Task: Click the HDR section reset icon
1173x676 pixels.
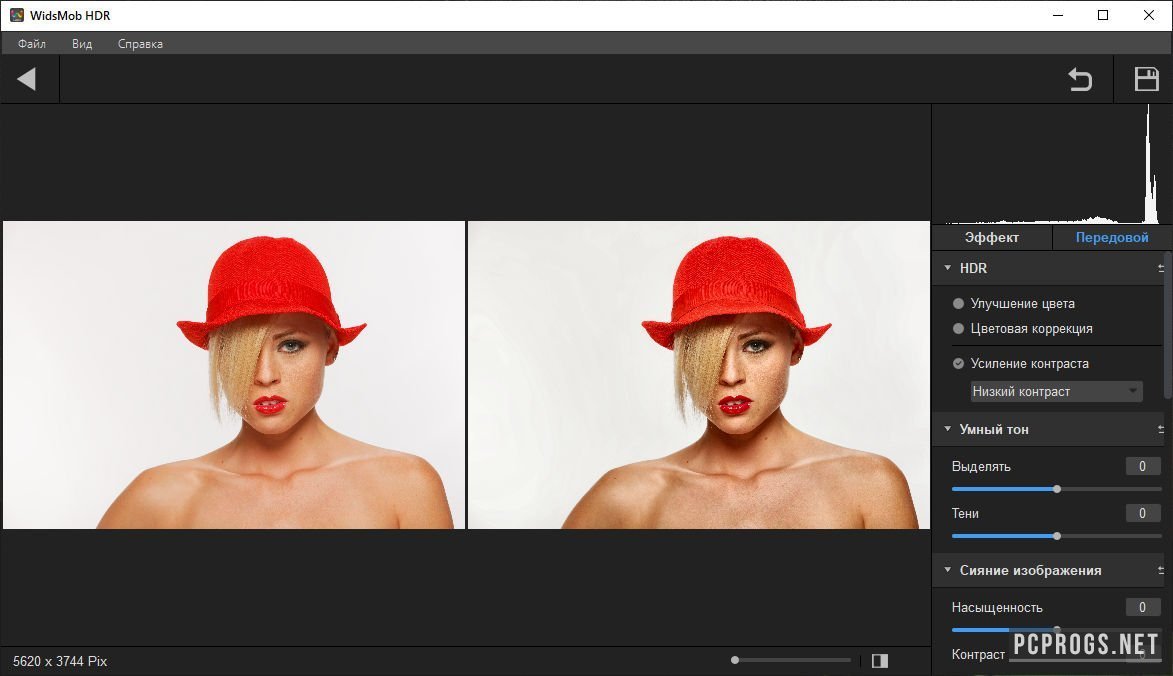Action: pos(1161,268)
